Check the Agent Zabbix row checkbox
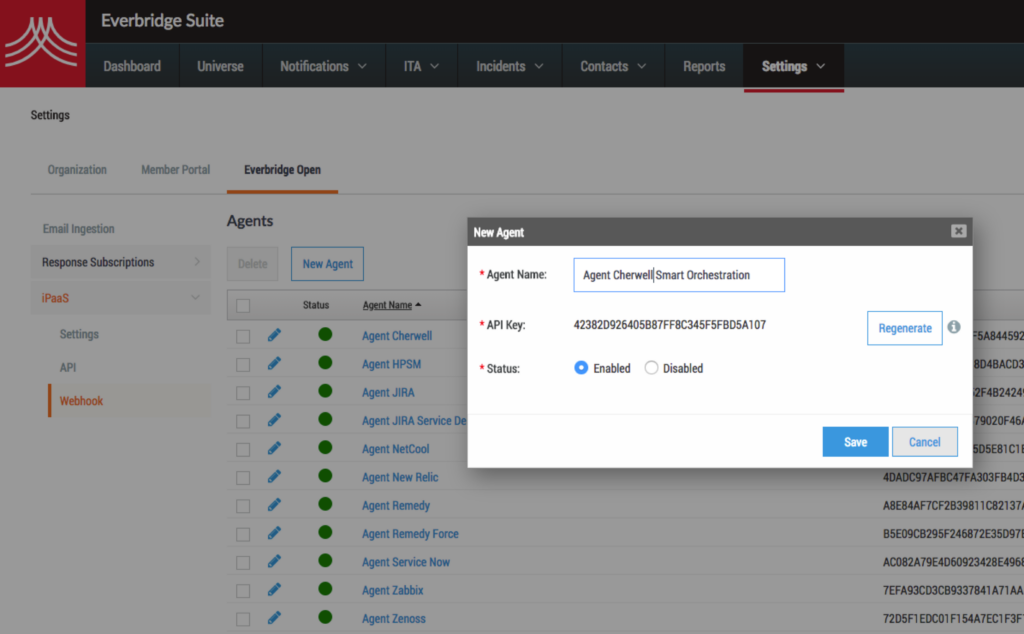The height and width of the screenshot is (634, 1024). 243,590
